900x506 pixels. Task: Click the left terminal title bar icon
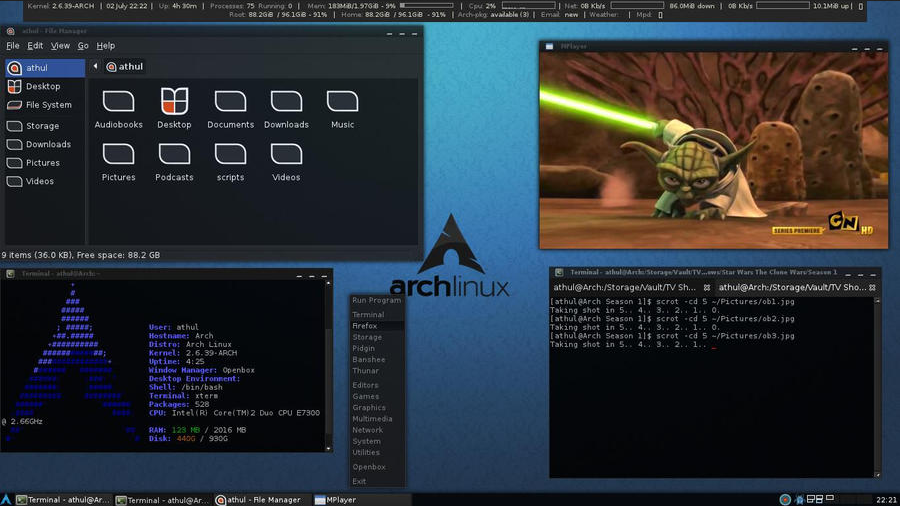point(10,274)
